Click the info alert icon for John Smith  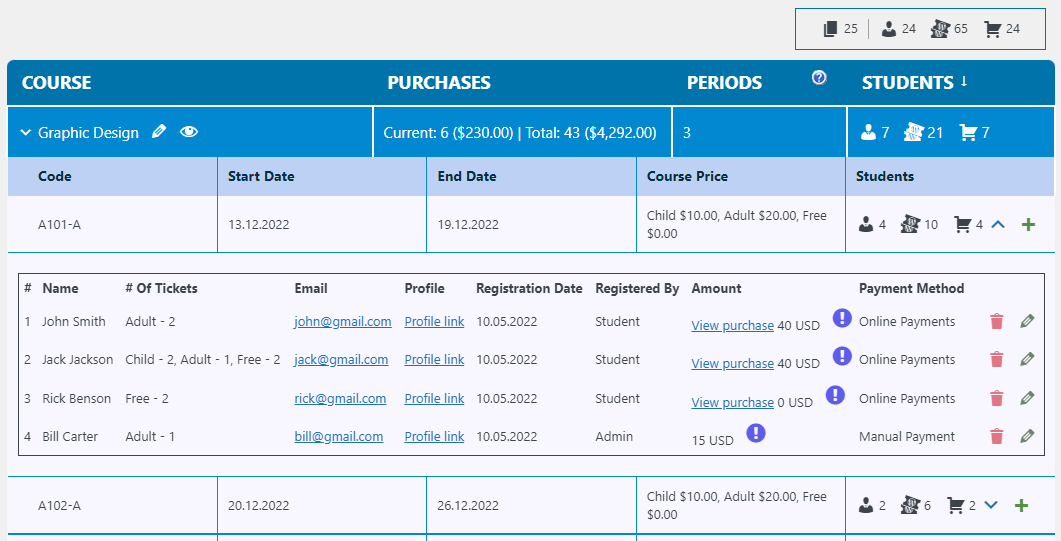pos(842,318)
